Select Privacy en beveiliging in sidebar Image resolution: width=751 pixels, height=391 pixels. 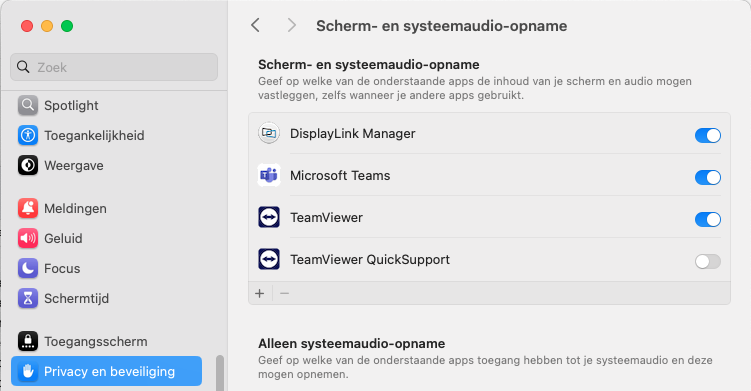[x=106, y=371]
